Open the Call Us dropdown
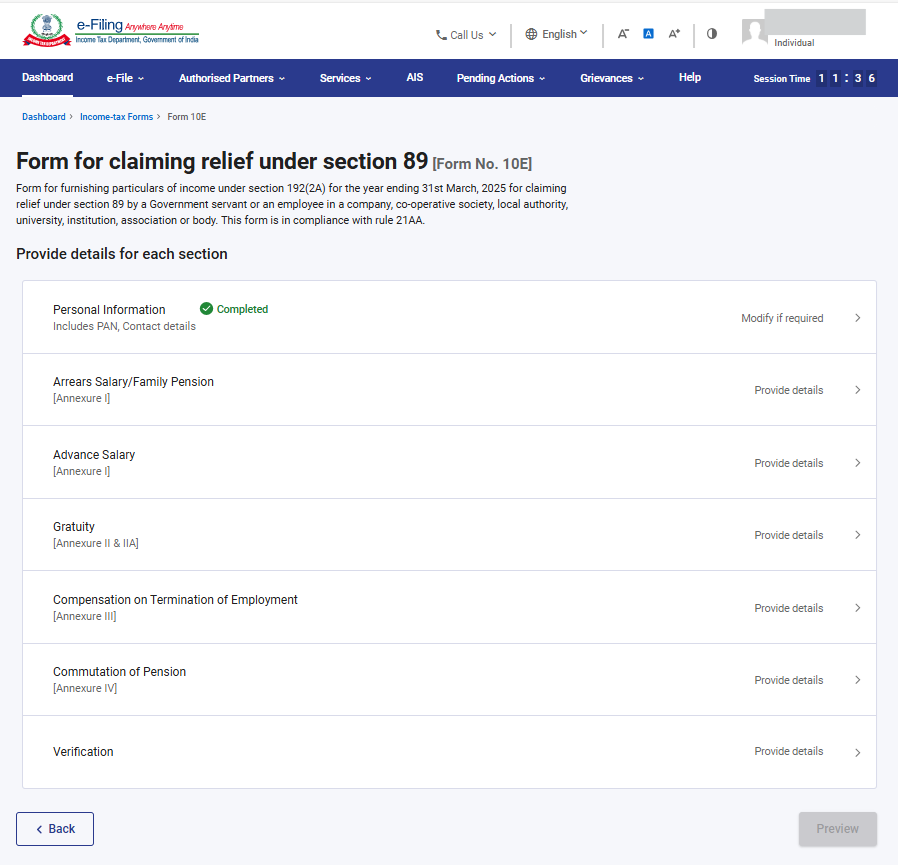Viewport: 898px width, 865px height. point(466,35)
